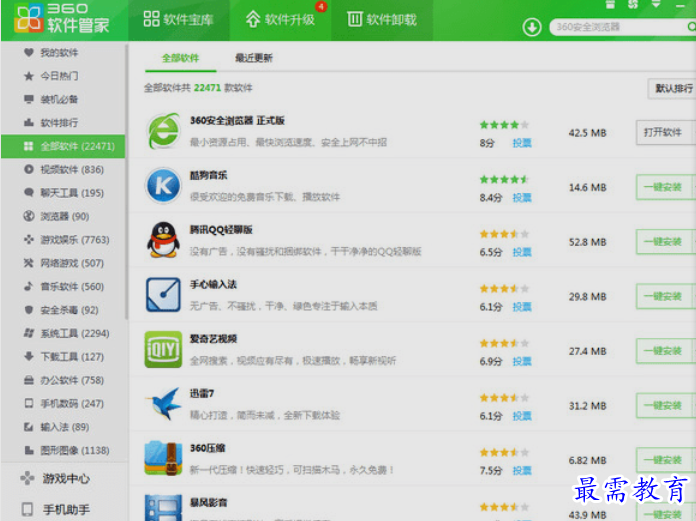Select 我的软件 heart icon in sidebar
Screen dimensions: 696x521
(29, 53)
